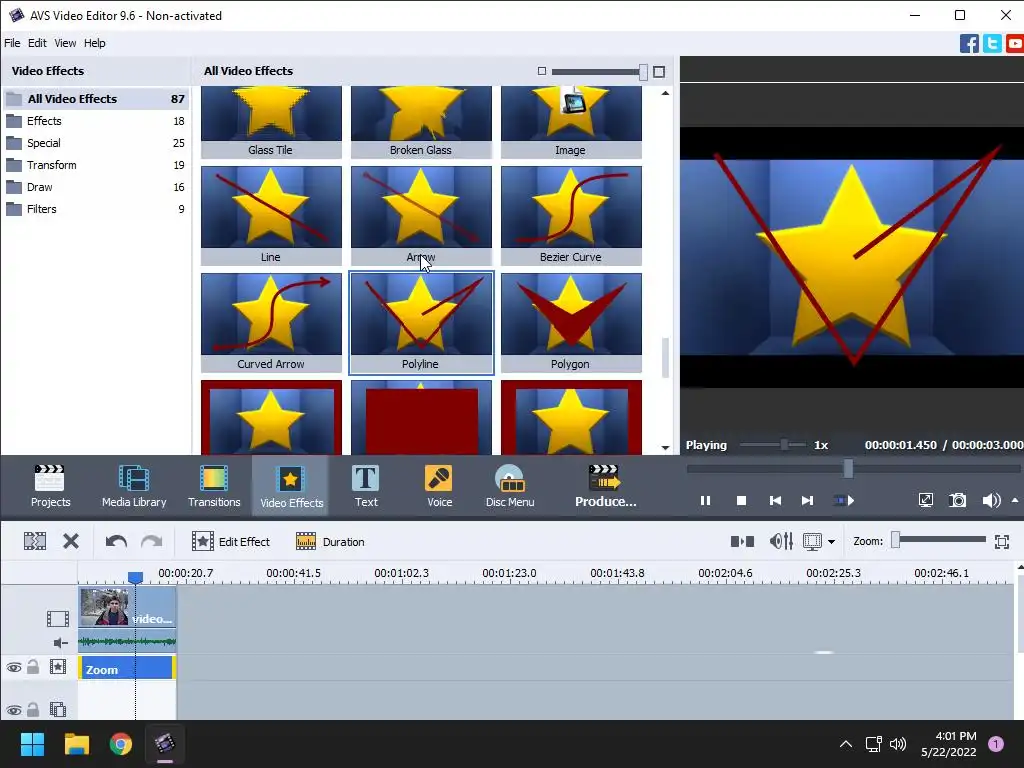Adjust the thumbnail size slider
The height and width of the screenshot is (768, 1024).
(x=600, y=72)
